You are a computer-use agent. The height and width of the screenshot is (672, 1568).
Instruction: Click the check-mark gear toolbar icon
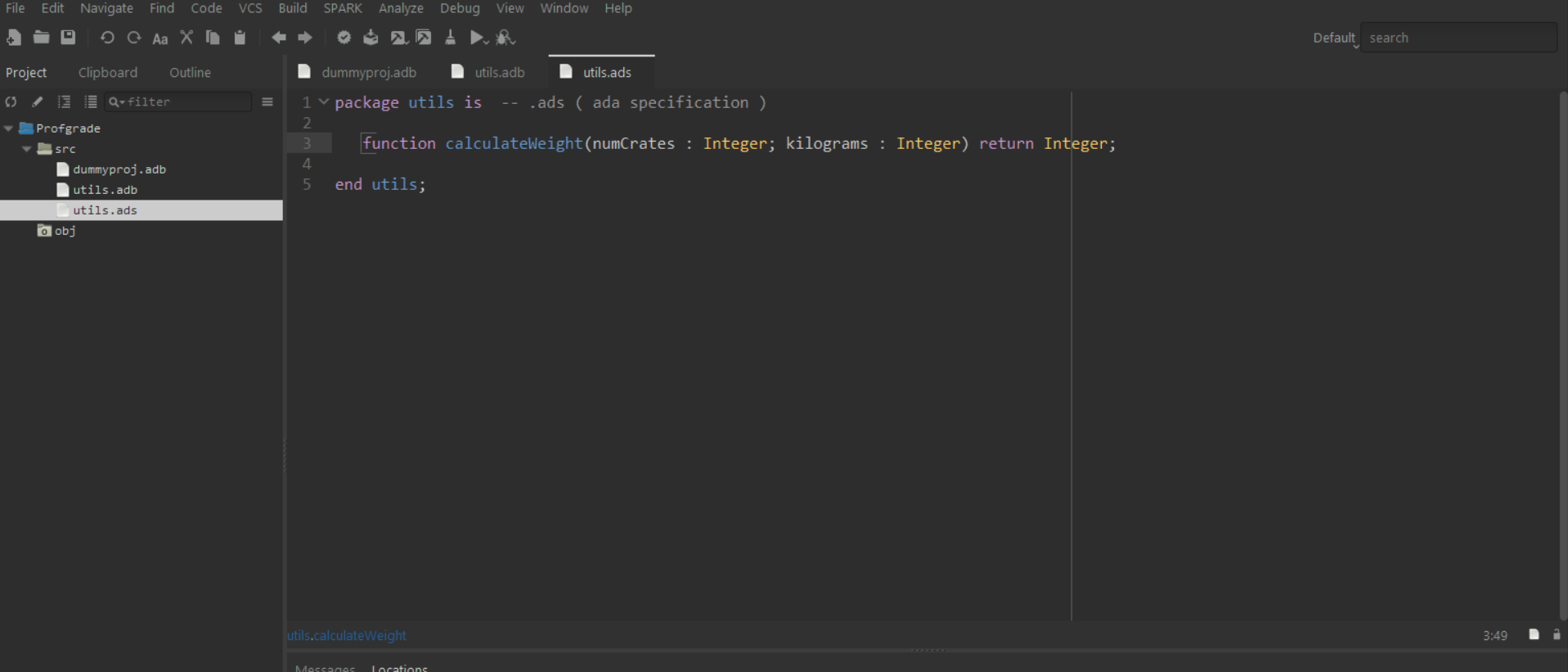click(344, 38)
